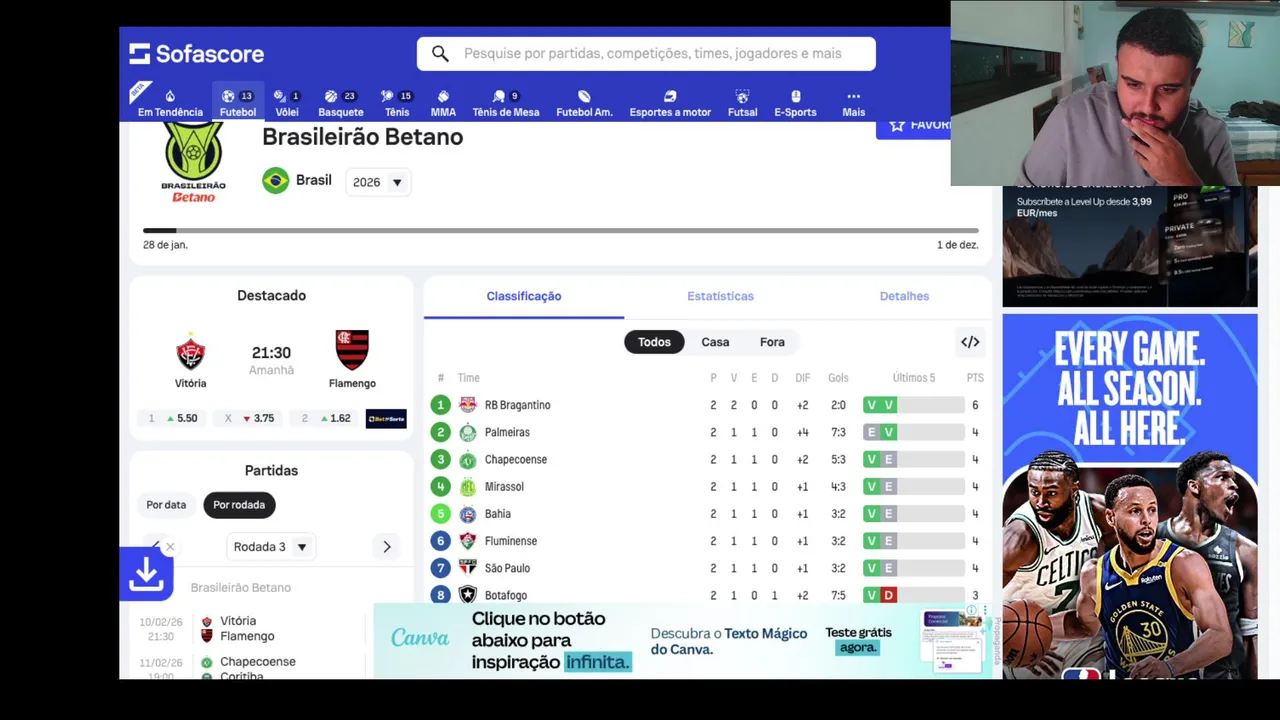1280x720 pixels.
Task: Switch to Estatísticas tab
Action: (720, 296)
